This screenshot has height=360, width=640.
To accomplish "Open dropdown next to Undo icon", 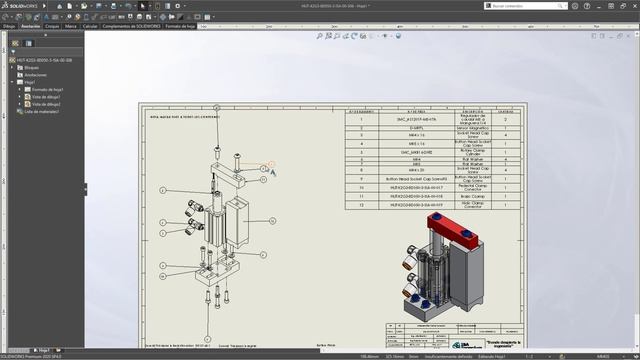I will click(x=135, y=6).
